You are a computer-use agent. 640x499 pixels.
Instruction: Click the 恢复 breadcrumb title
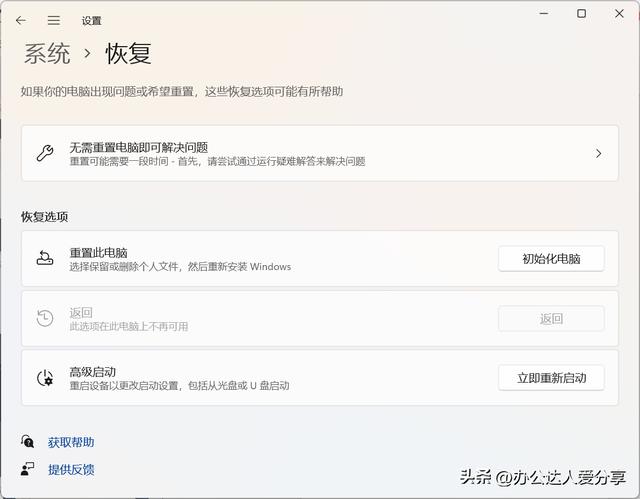129,53
